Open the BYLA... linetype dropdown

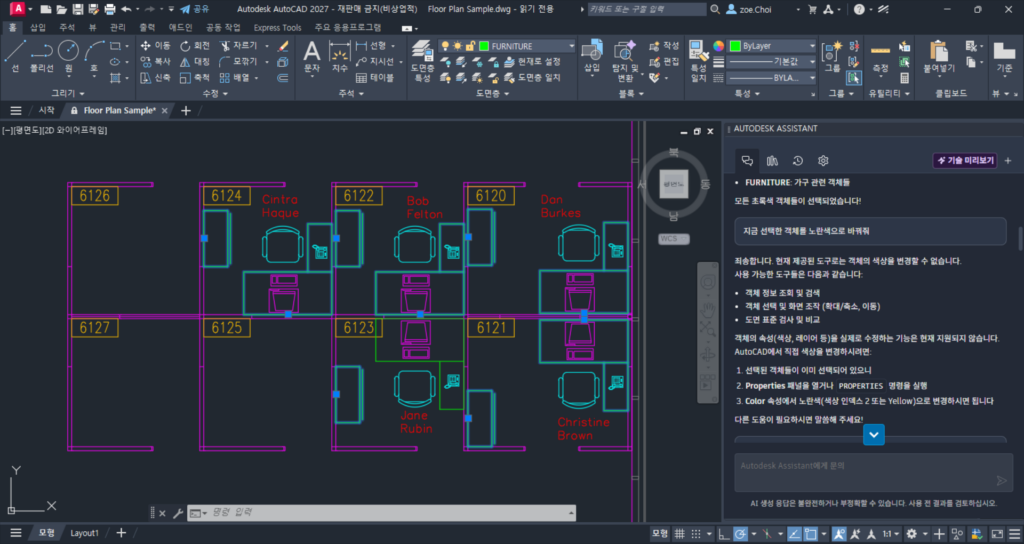(x=812, y=78)
